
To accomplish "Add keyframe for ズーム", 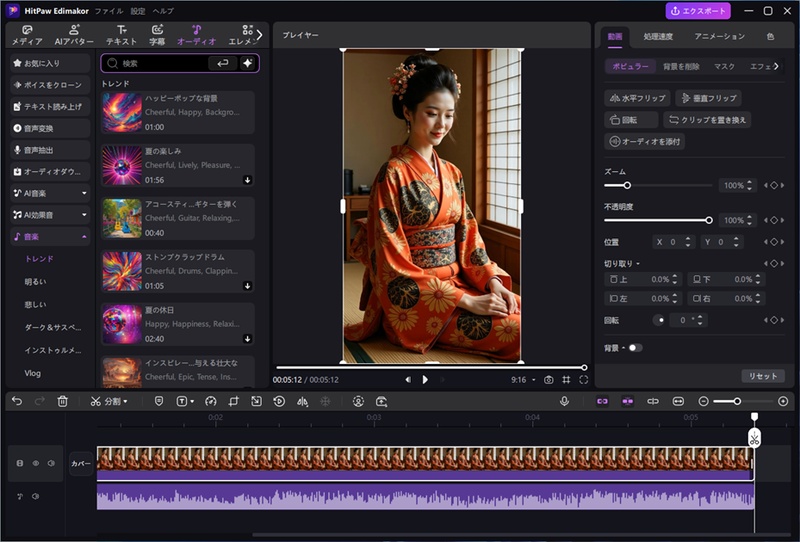I will click(x=774, y=185).
